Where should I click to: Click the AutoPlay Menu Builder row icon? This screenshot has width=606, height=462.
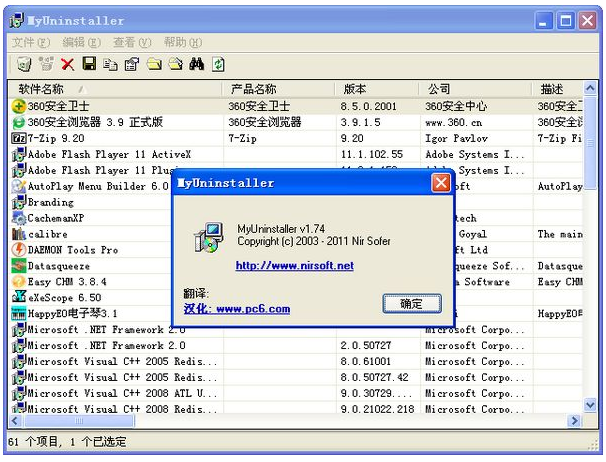click(19, 186)
